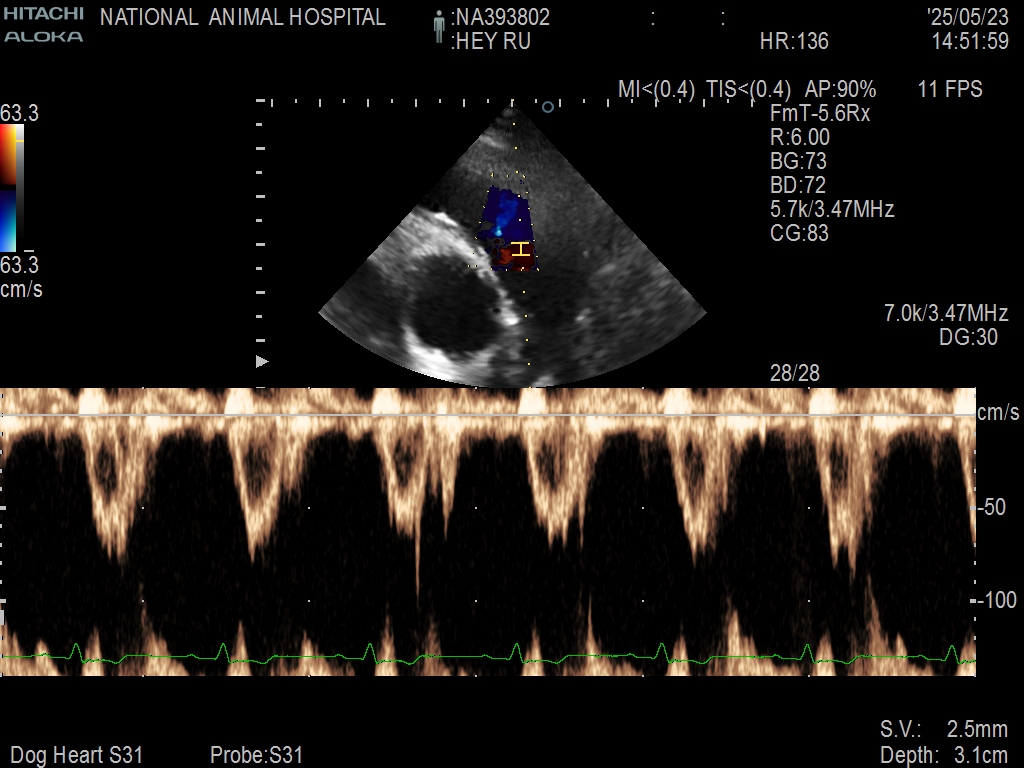Select the patient name HEY RU
This screenshot has width=1024, height=768.
491,42
